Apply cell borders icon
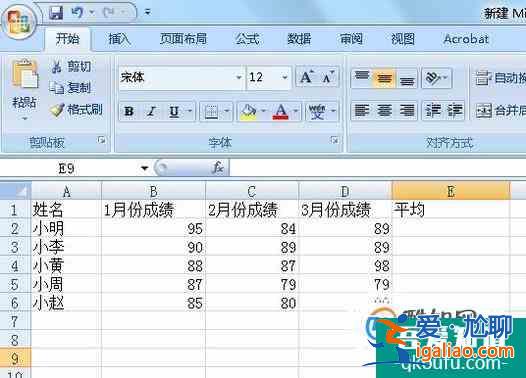526x378 pixels. click(211, 111)
